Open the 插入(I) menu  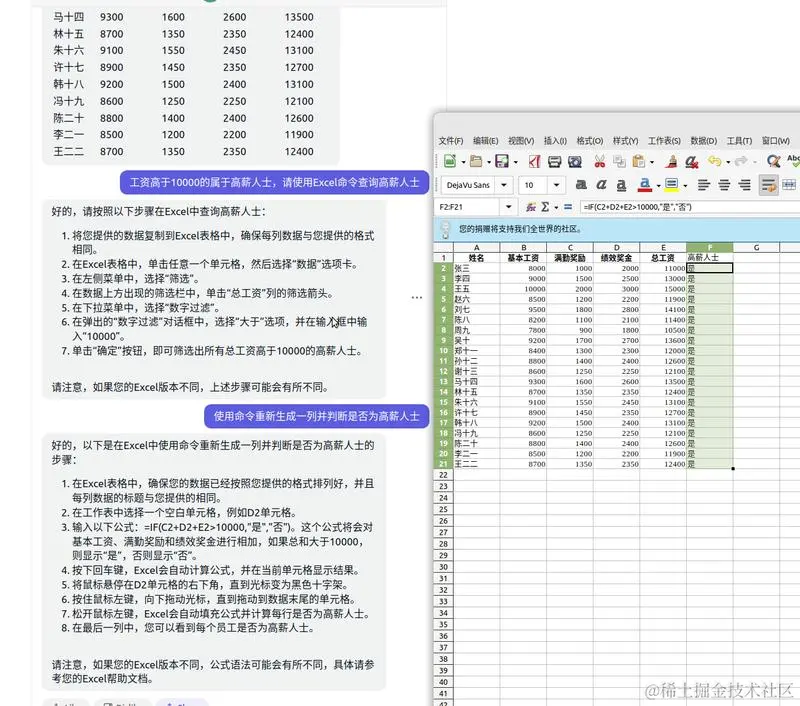[x=555, y=141]
